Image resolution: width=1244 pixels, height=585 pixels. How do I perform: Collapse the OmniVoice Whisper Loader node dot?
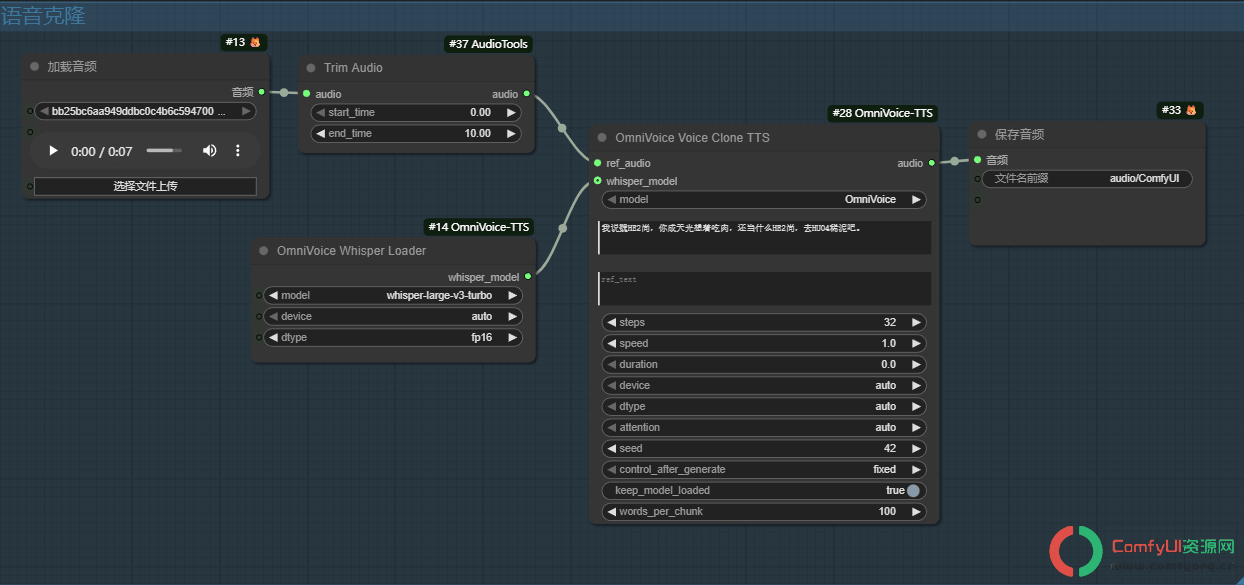pyautogui.click(x=264, y=251)
